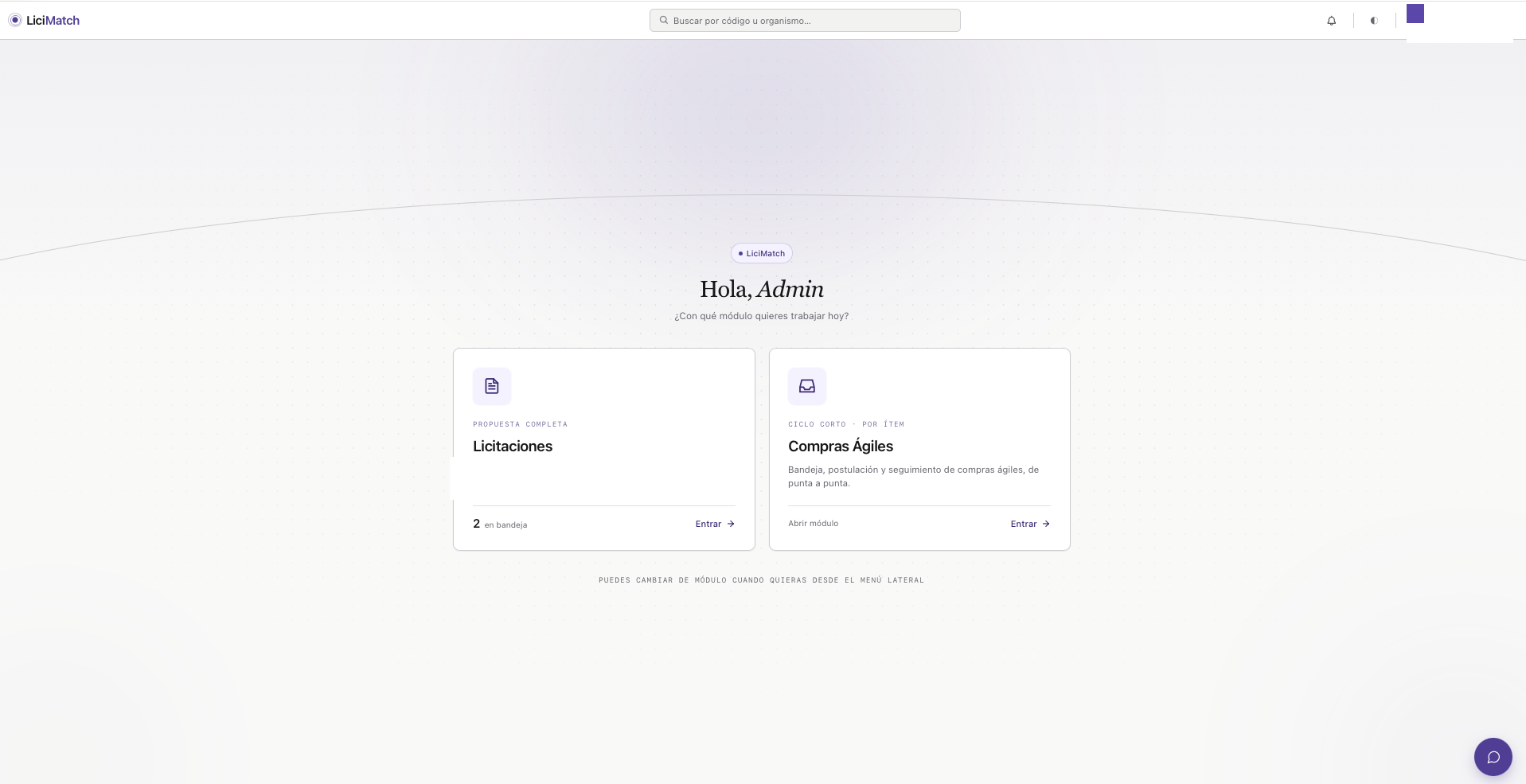Click the '2 en bandeja' counter
This screenshot has width=1526, height=784.
[x=500, y=524]
